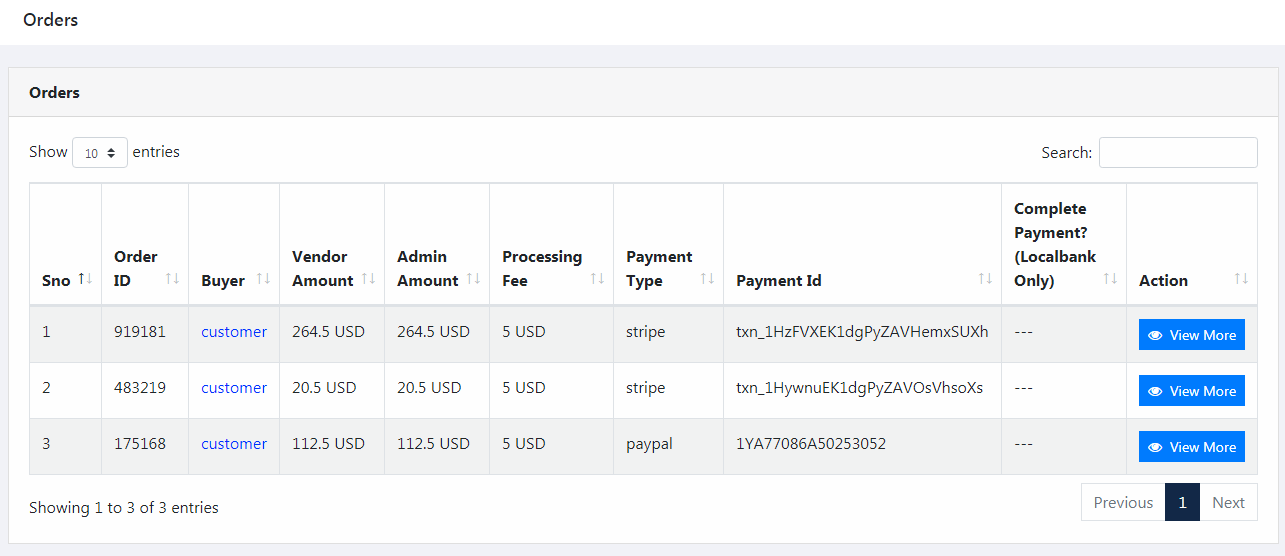Sort by Complete Payment column arrows

pos(1110,279)
